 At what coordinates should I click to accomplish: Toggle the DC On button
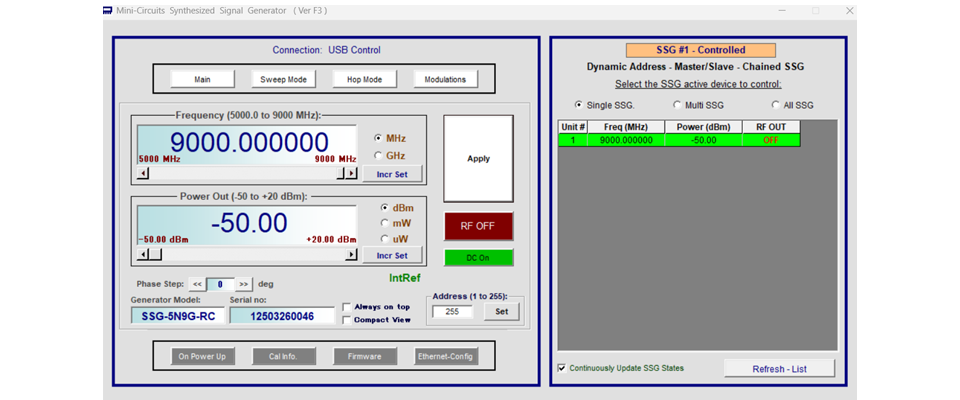point(478,258)
